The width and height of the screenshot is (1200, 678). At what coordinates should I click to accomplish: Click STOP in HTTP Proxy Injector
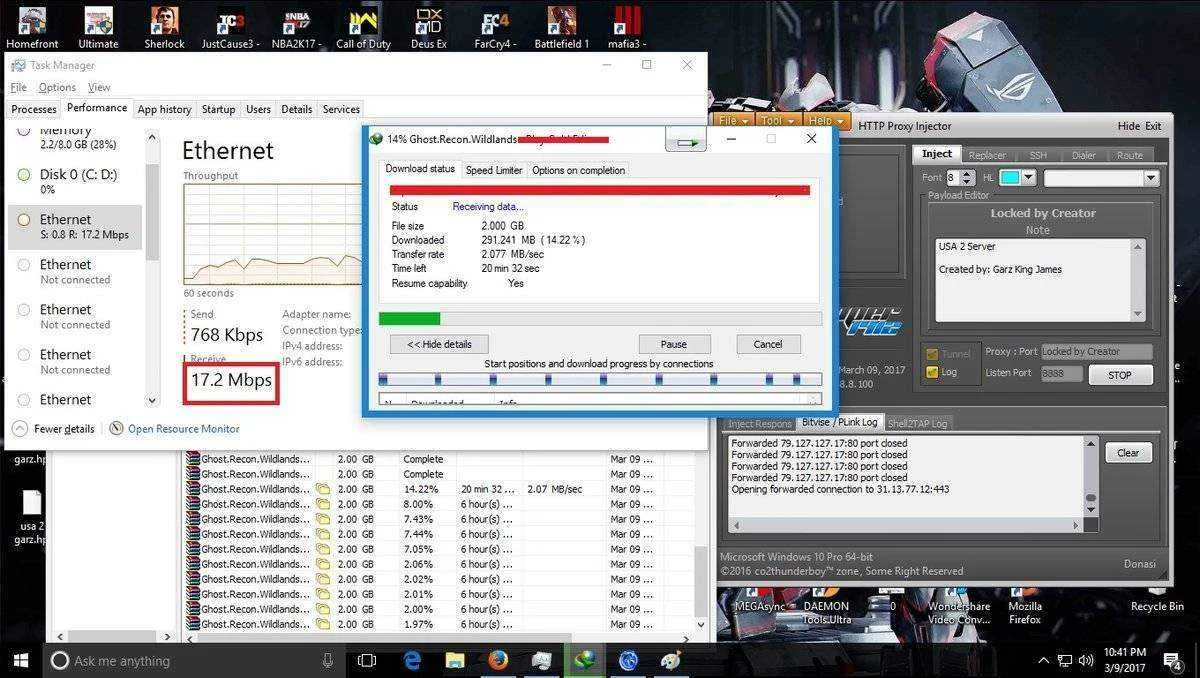click(x=1119, y=375)
